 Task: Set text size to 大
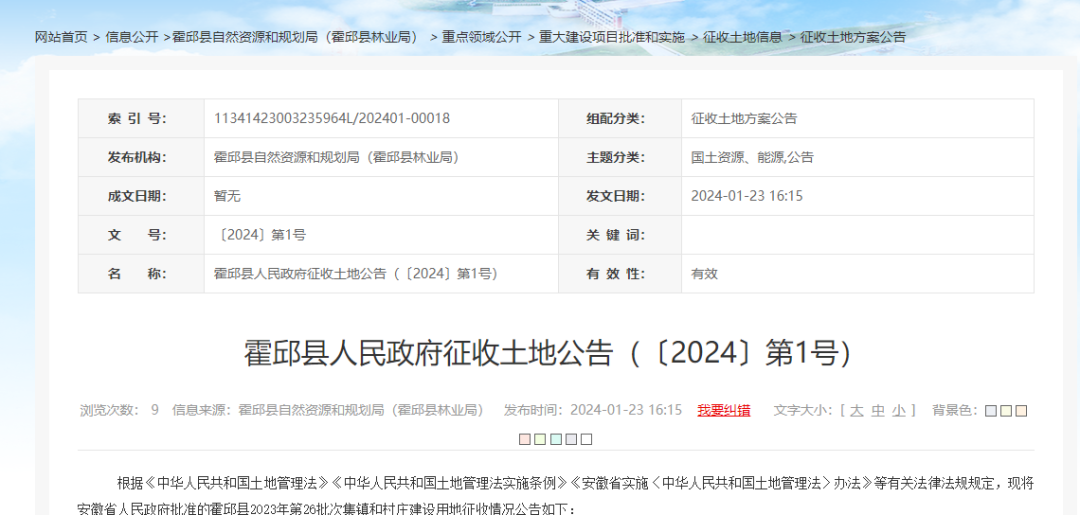point(856,411)
